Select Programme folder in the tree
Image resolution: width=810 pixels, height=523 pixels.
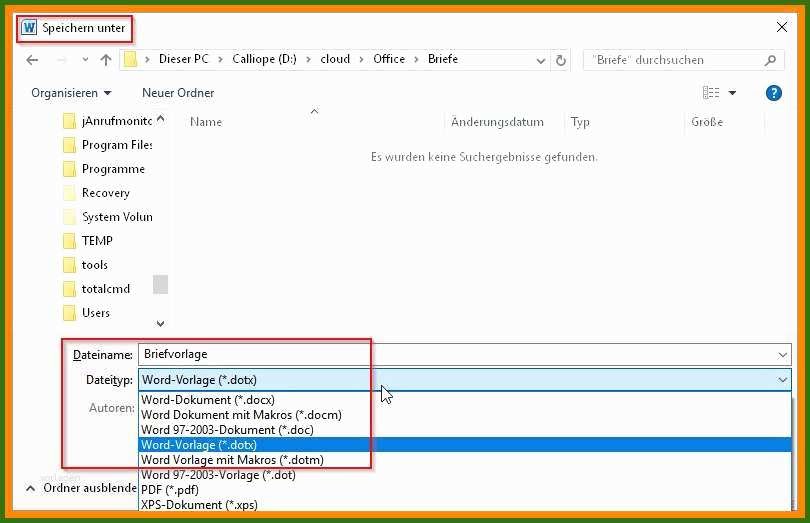coord(104,169)
